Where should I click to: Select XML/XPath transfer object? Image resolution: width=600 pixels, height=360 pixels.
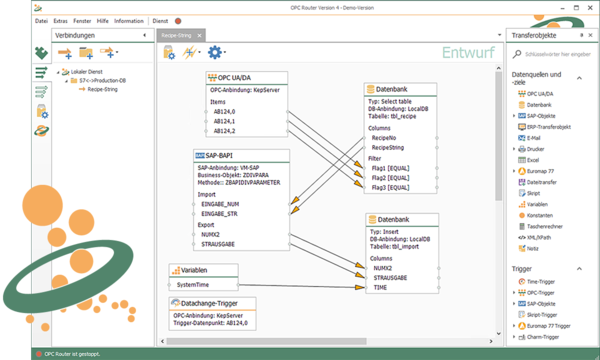tap(535, 238)
